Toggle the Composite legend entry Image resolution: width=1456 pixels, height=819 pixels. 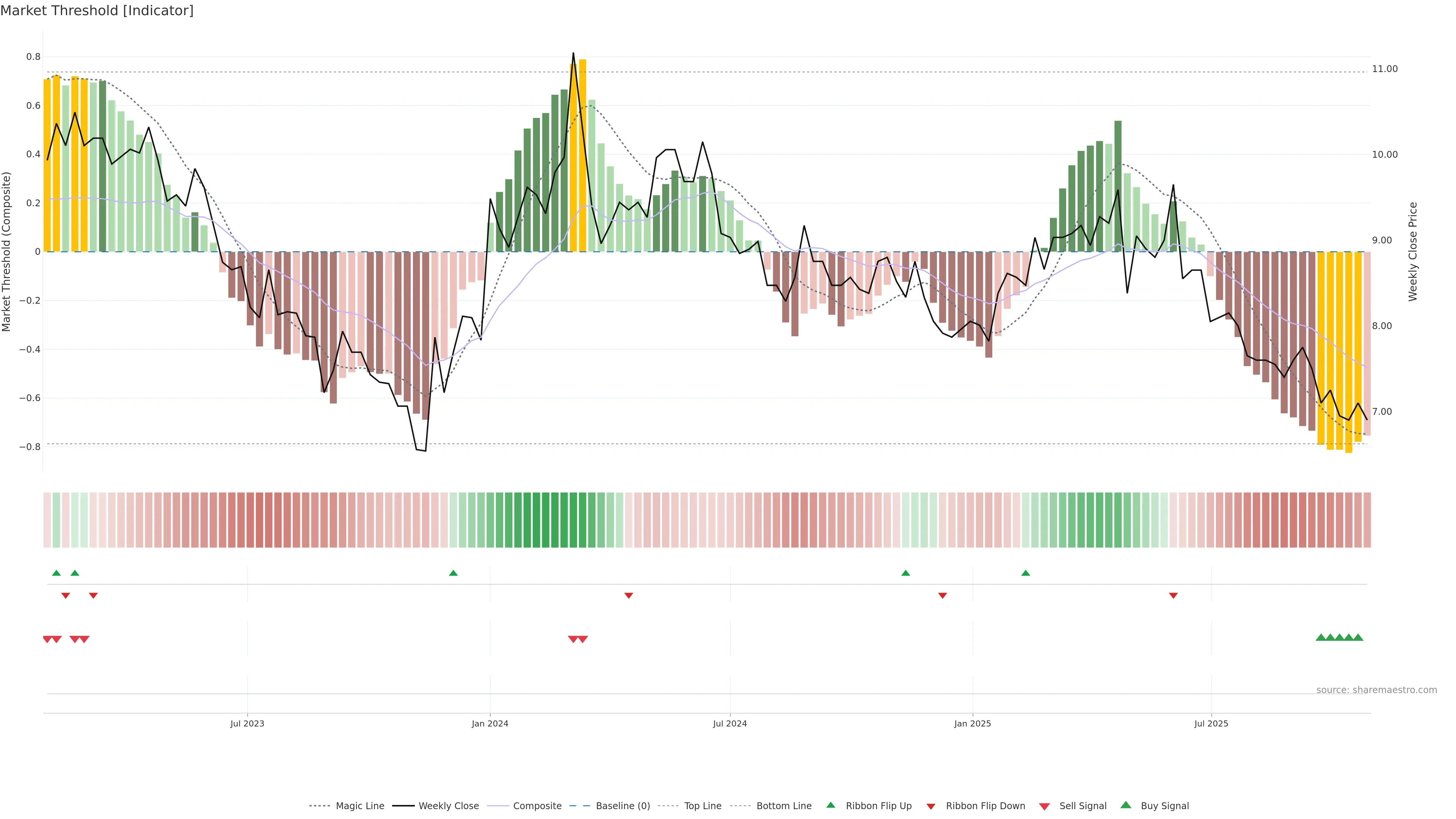(x=537, y=806)
